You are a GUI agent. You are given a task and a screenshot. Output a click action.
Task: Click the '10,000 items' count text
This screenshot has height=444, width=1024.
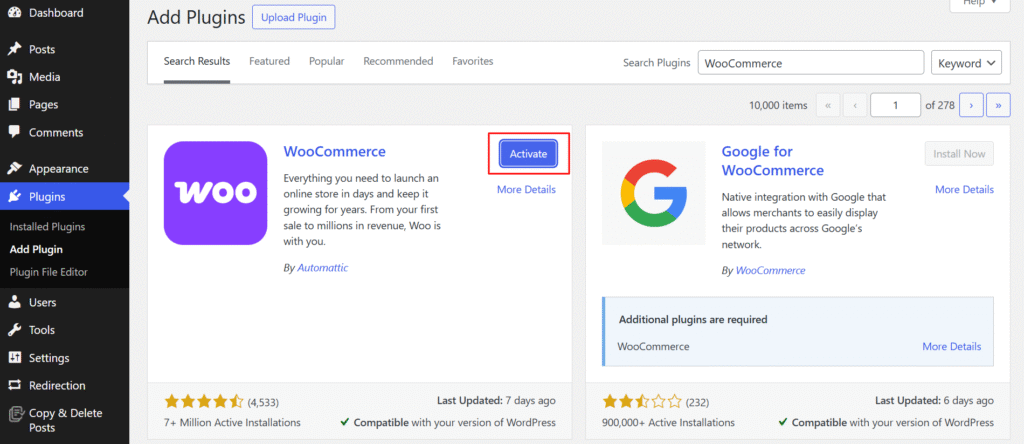778,105
